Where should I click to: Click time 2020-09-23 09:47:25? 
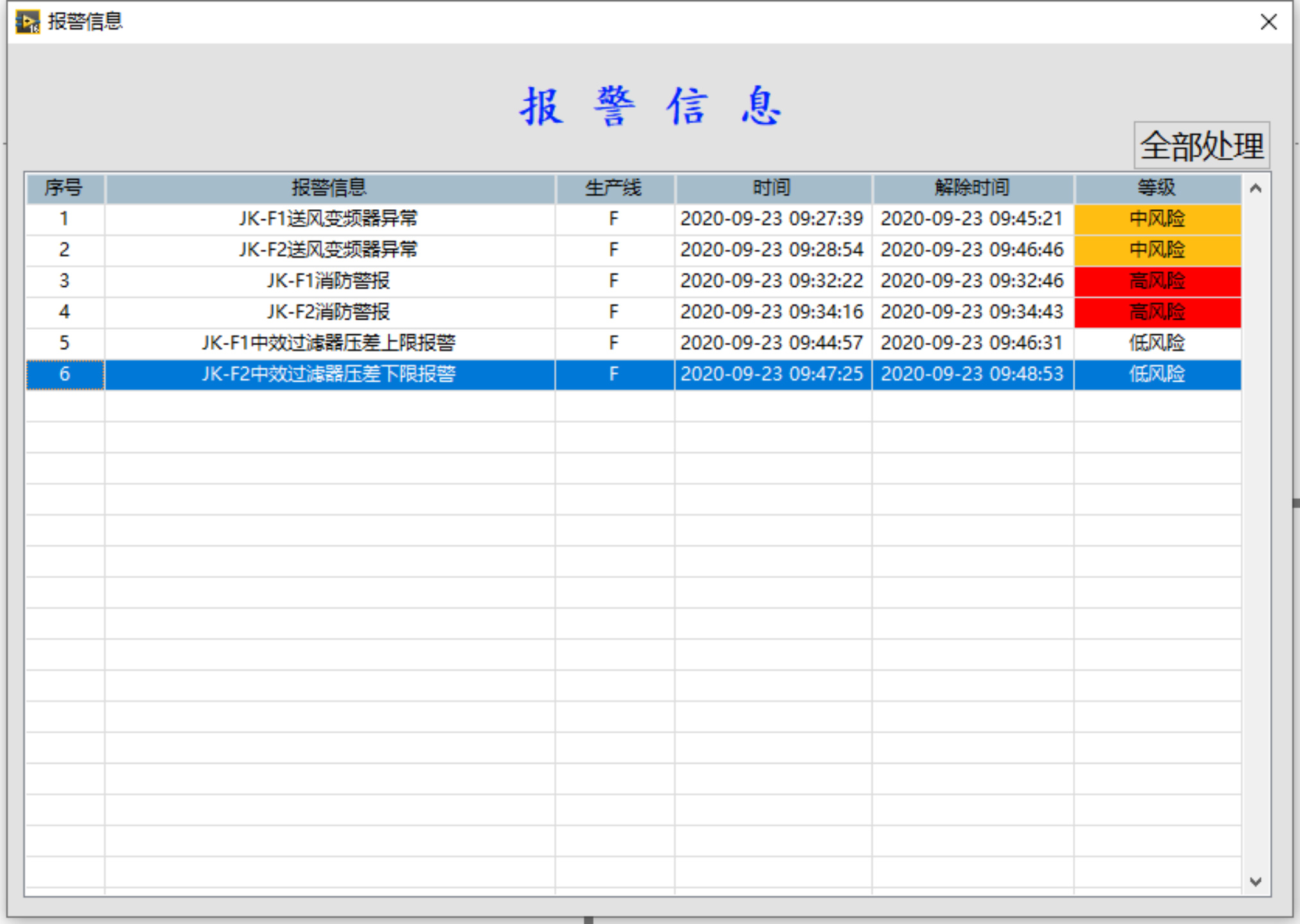[x=772, y=374]
